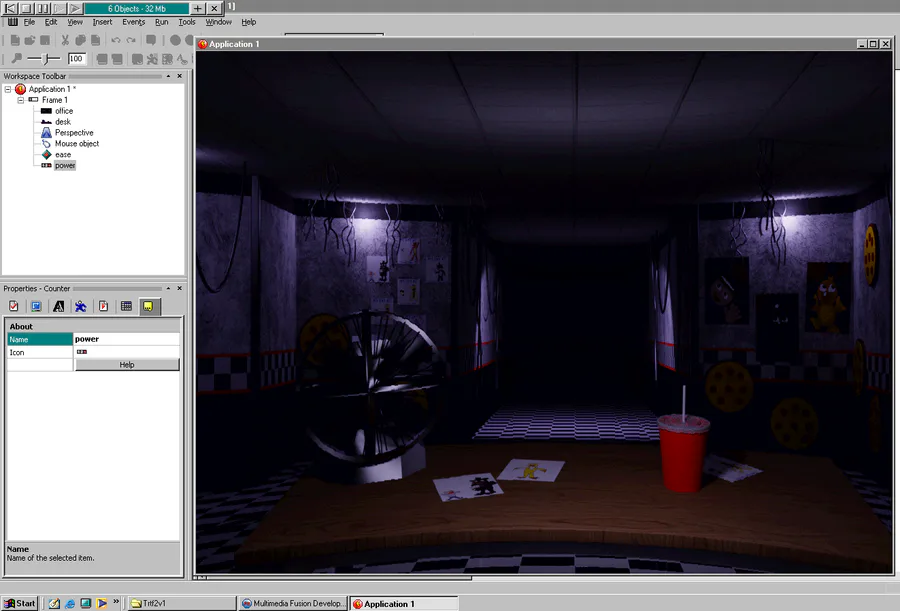Screen dimensions: 900x611
Task: Open the Insert menu
Action: pyautogui.click(x=102, y=22)
